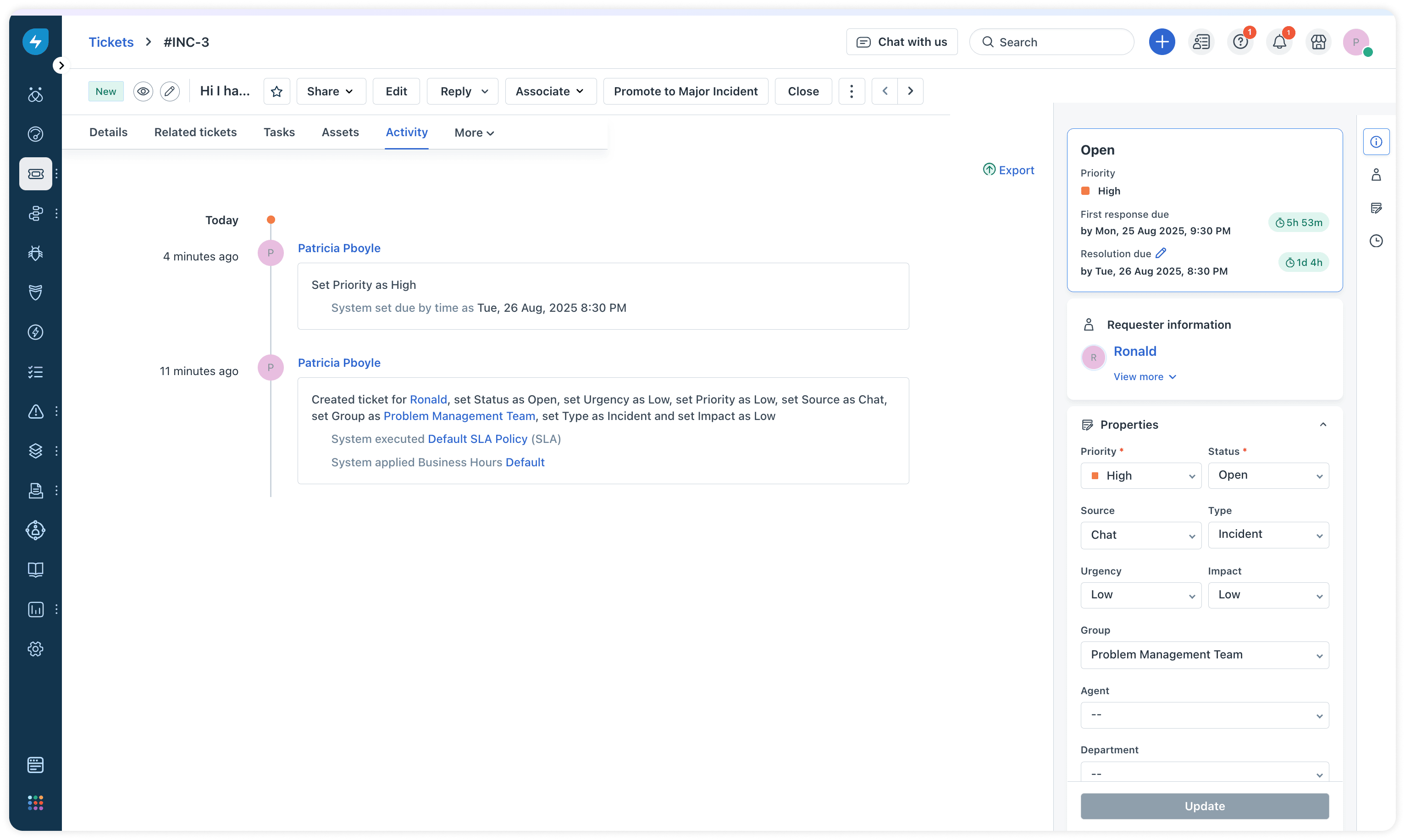Open Admin settings gear in sidebar
Screen dimensions: 1405x840
pyautogui.click(x=35, y=649)
